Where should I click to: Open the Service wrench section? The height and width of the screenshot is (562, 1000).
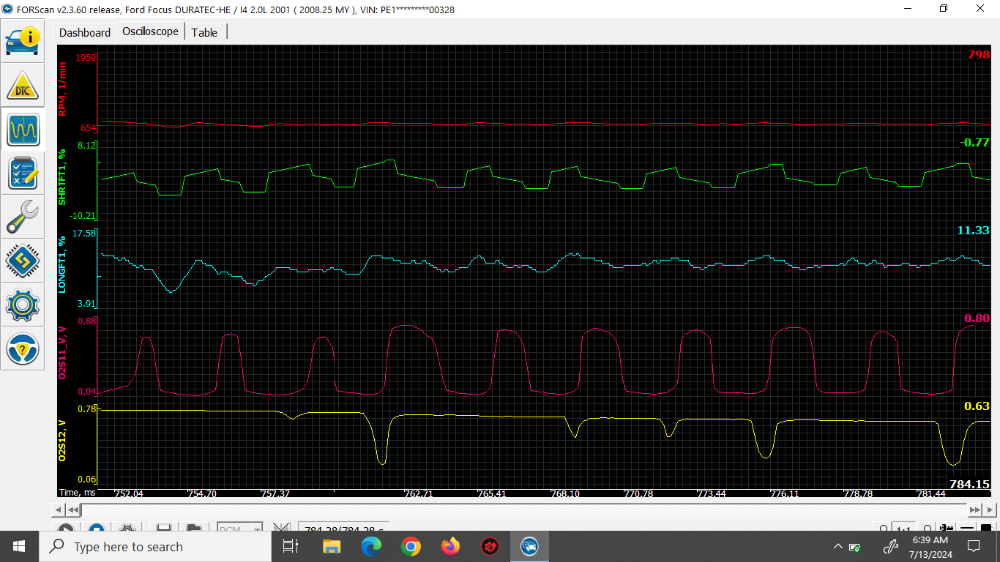(23, 217)
